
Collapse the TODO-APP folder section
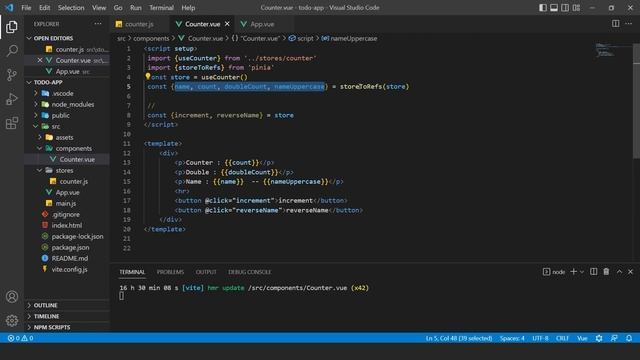tap(29, 82)
